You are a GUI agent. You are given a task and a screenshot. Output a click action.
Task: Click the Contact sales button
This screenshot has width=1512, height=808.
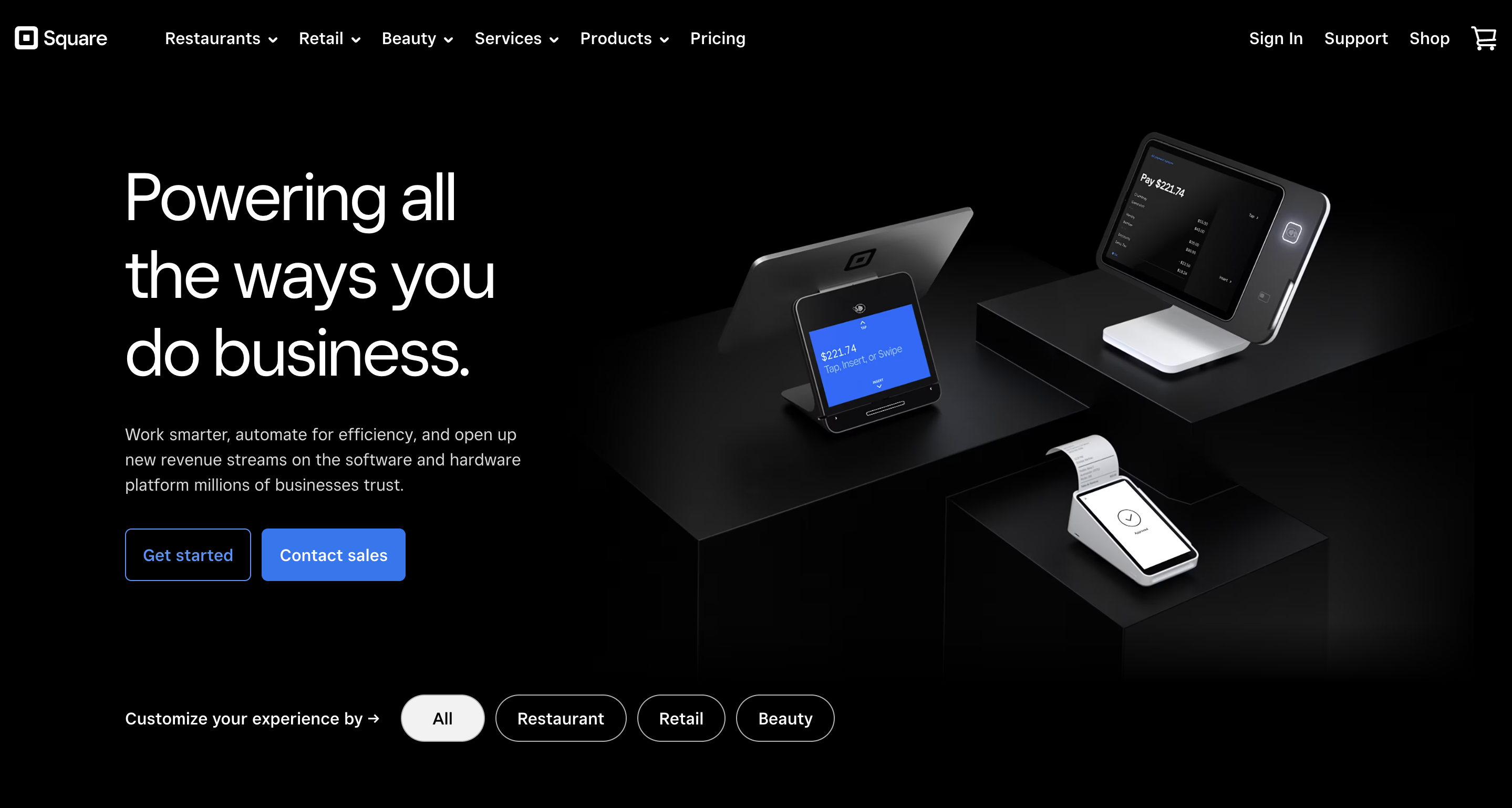333,555
